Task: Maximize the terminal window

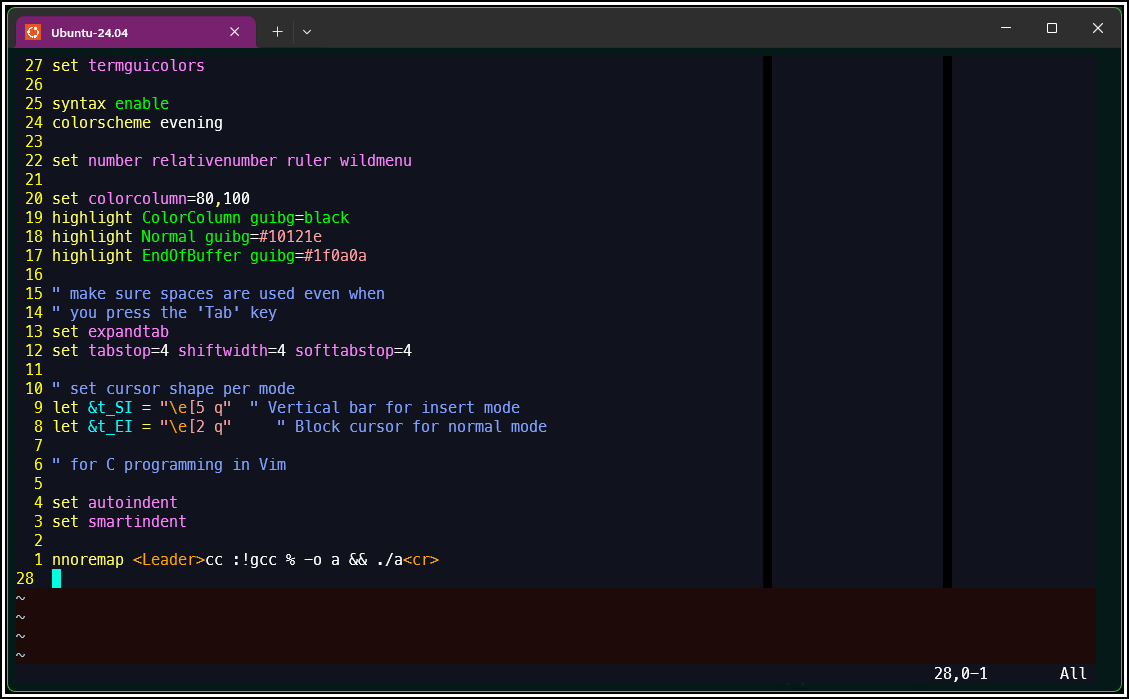Action: [x=1052, y=28]
